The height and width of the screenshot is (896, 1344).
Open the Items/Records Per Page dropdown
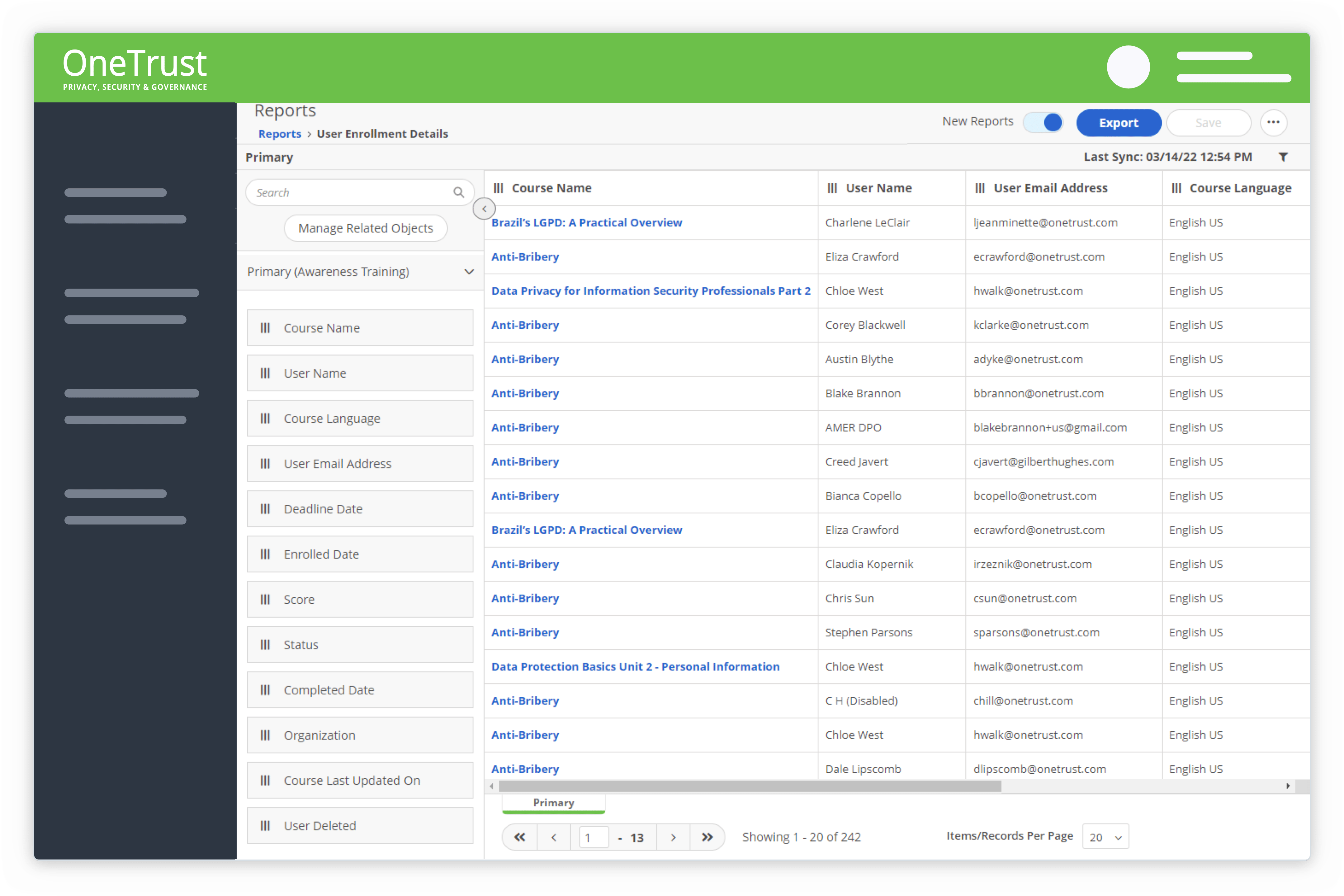[1105, 837]
